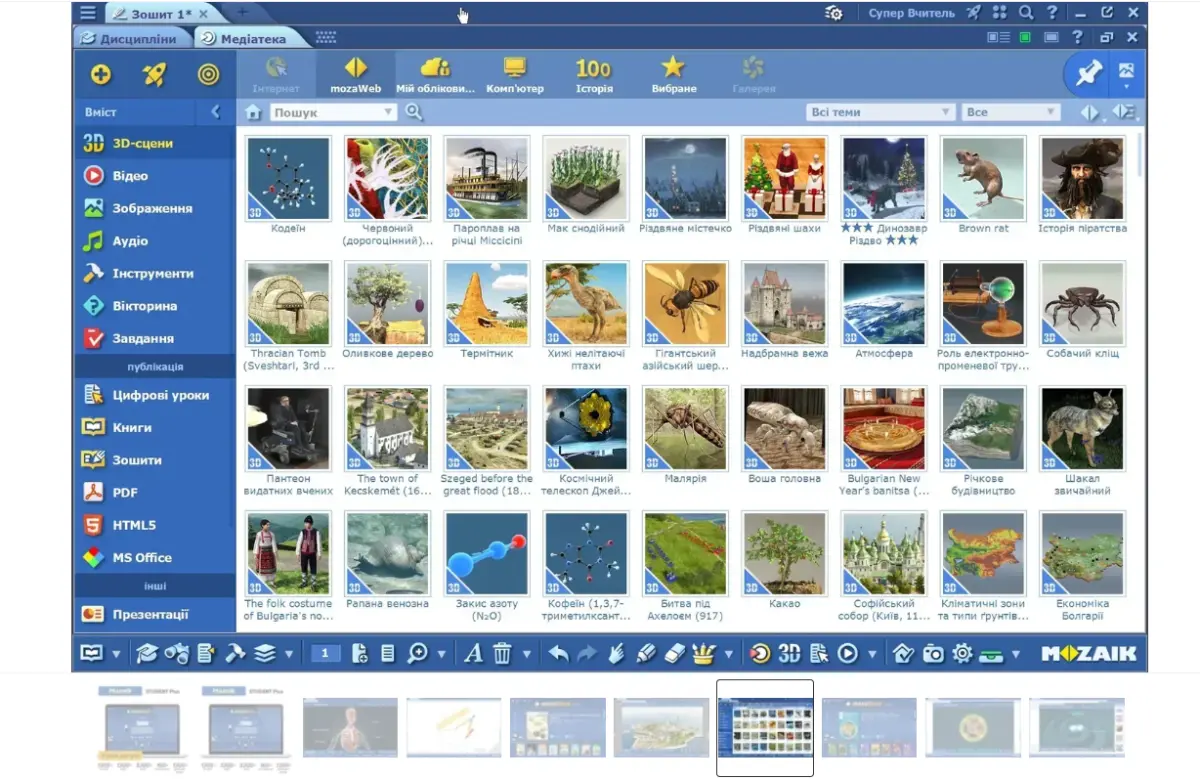Toggle the pin button at top right
Screen dimensions: 1200x779
[x=1087, y=73]
